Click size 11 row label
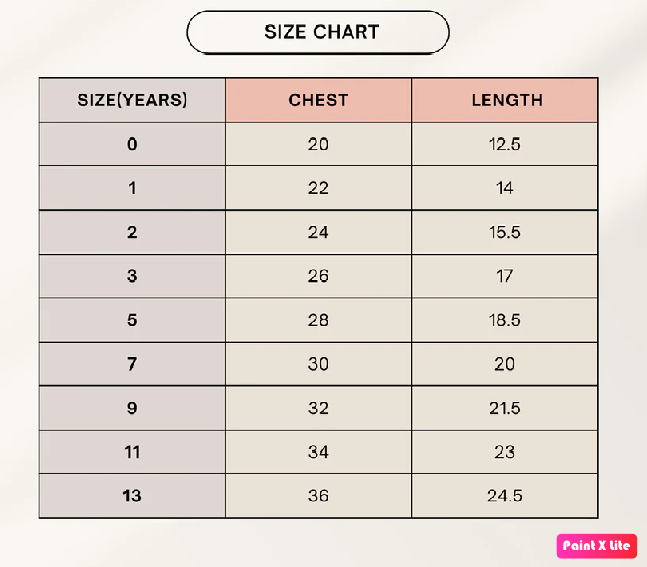 132,452
